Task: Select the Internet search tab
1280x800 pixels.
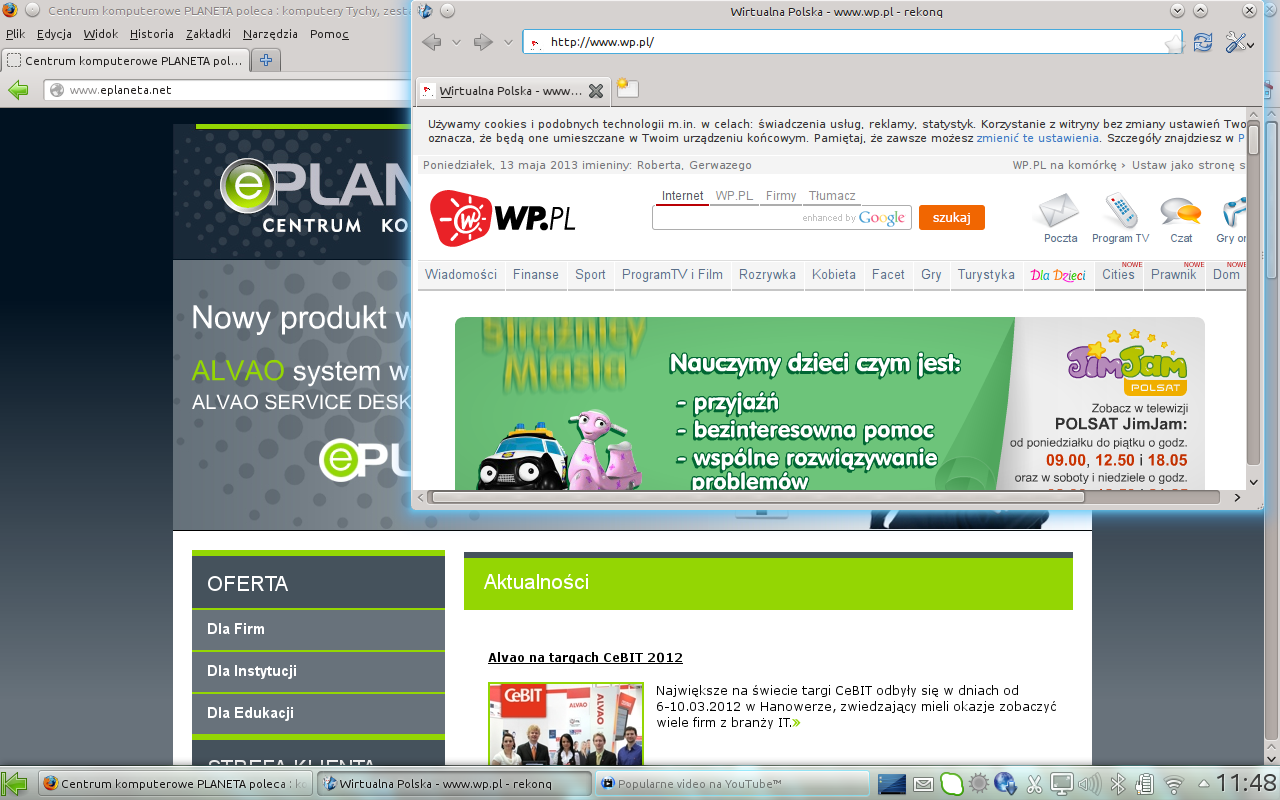Action: [683, 196]
